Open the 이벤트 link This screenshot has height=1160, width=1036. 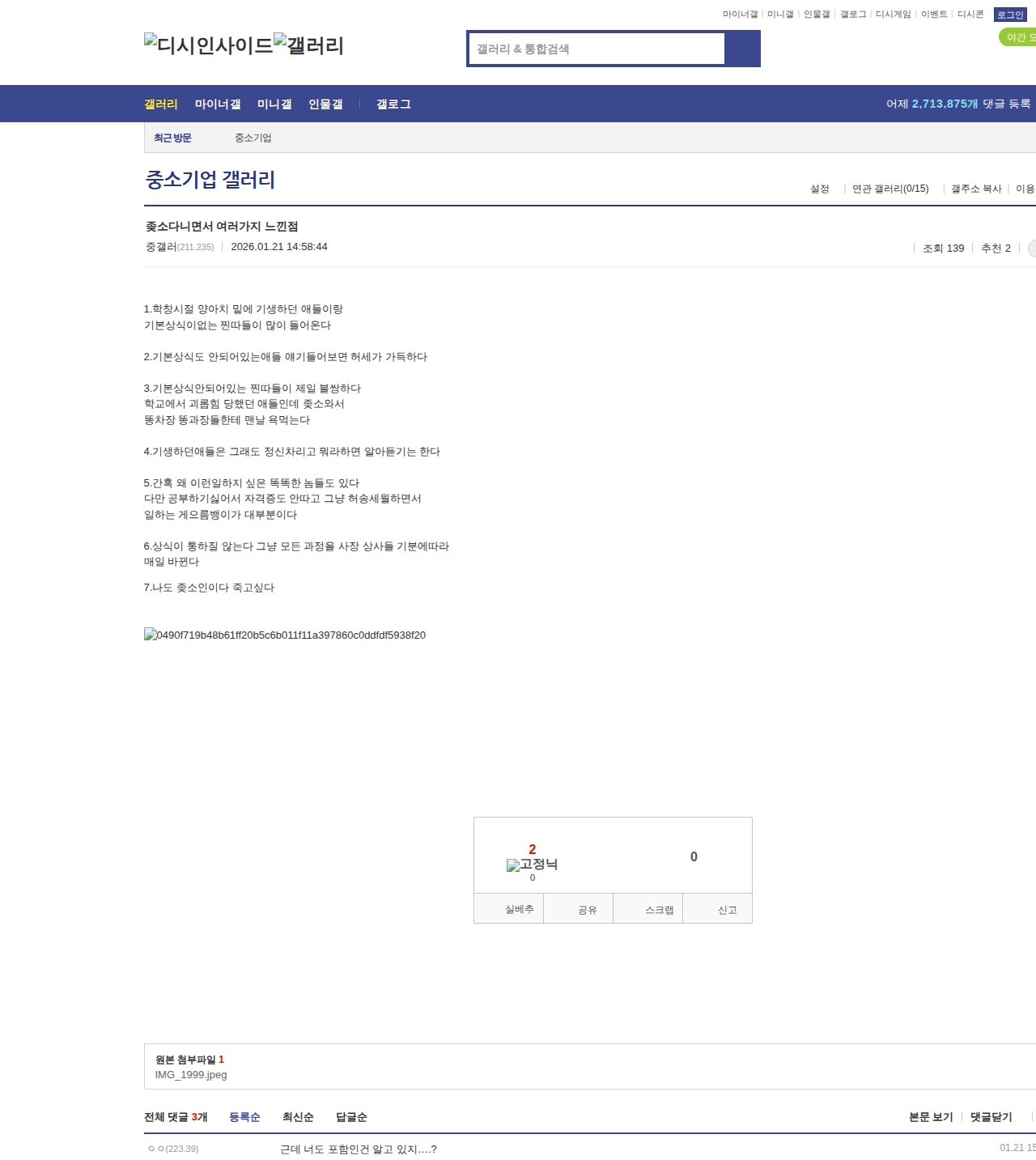pos(934,15)
